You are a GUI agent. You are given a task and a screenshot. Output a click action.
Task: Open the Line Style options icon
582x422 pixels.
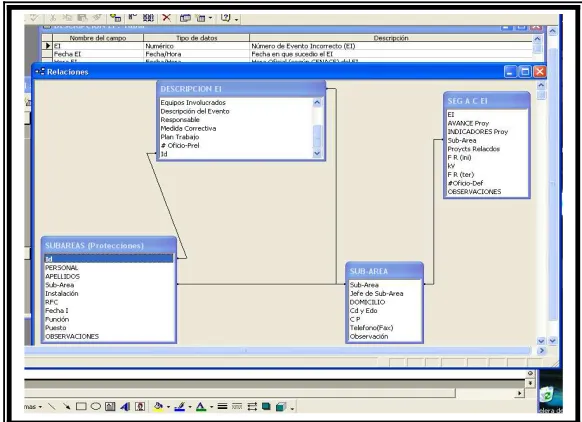click(x=222, y=407)
